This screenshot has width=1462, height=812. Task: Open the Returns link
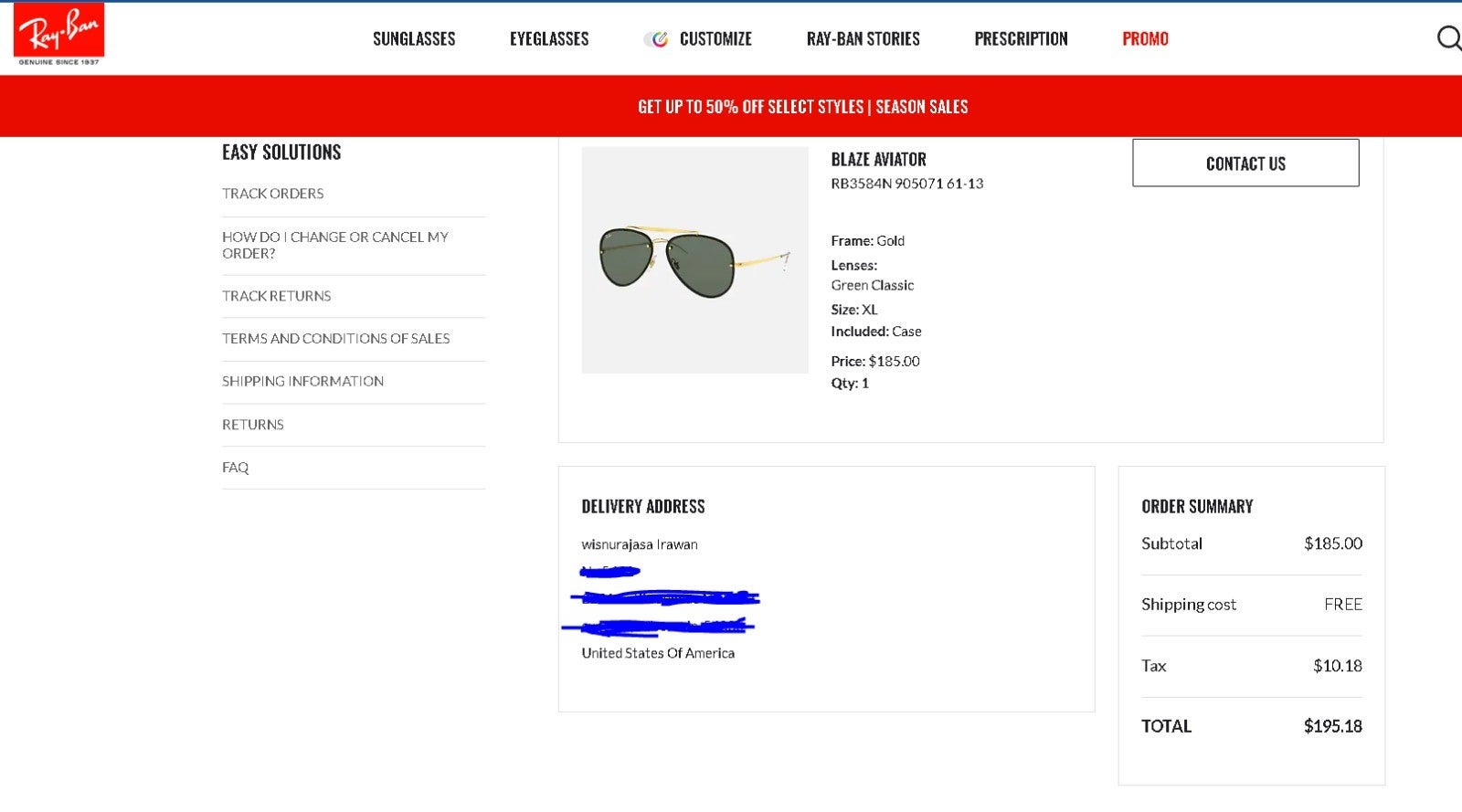tap(252, 425)
